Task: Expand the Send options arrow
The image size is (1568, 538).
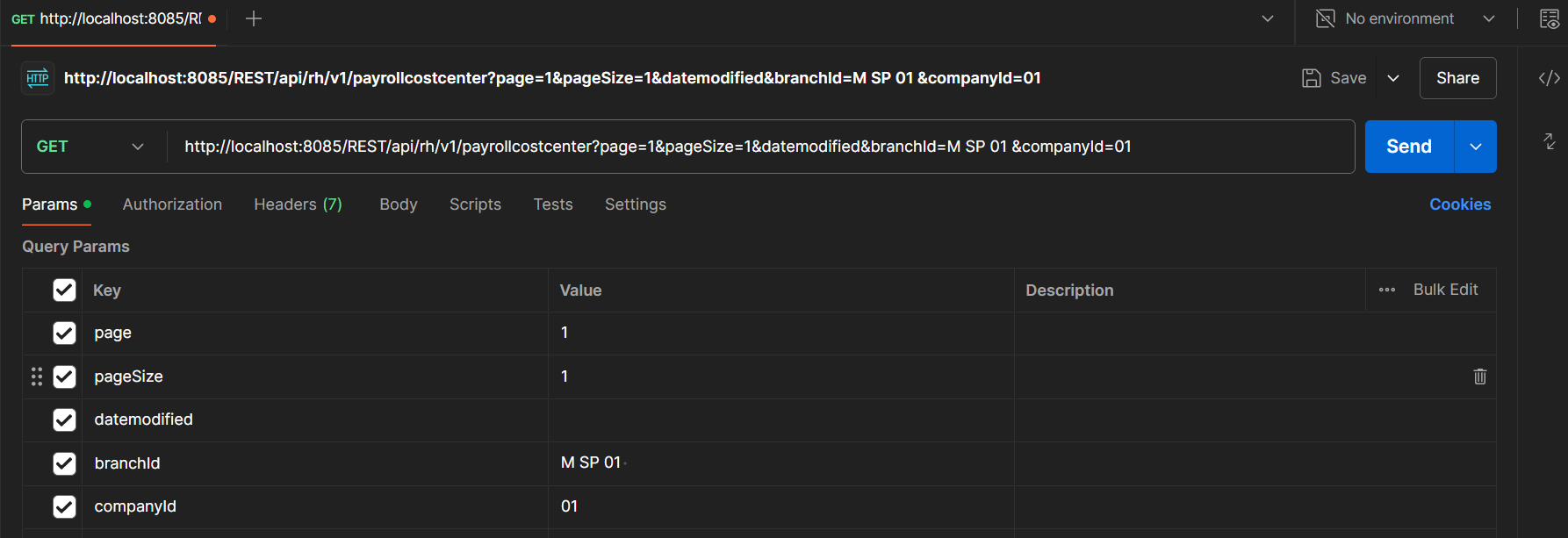Action: pyautogui.click(x=1476, y=147)
